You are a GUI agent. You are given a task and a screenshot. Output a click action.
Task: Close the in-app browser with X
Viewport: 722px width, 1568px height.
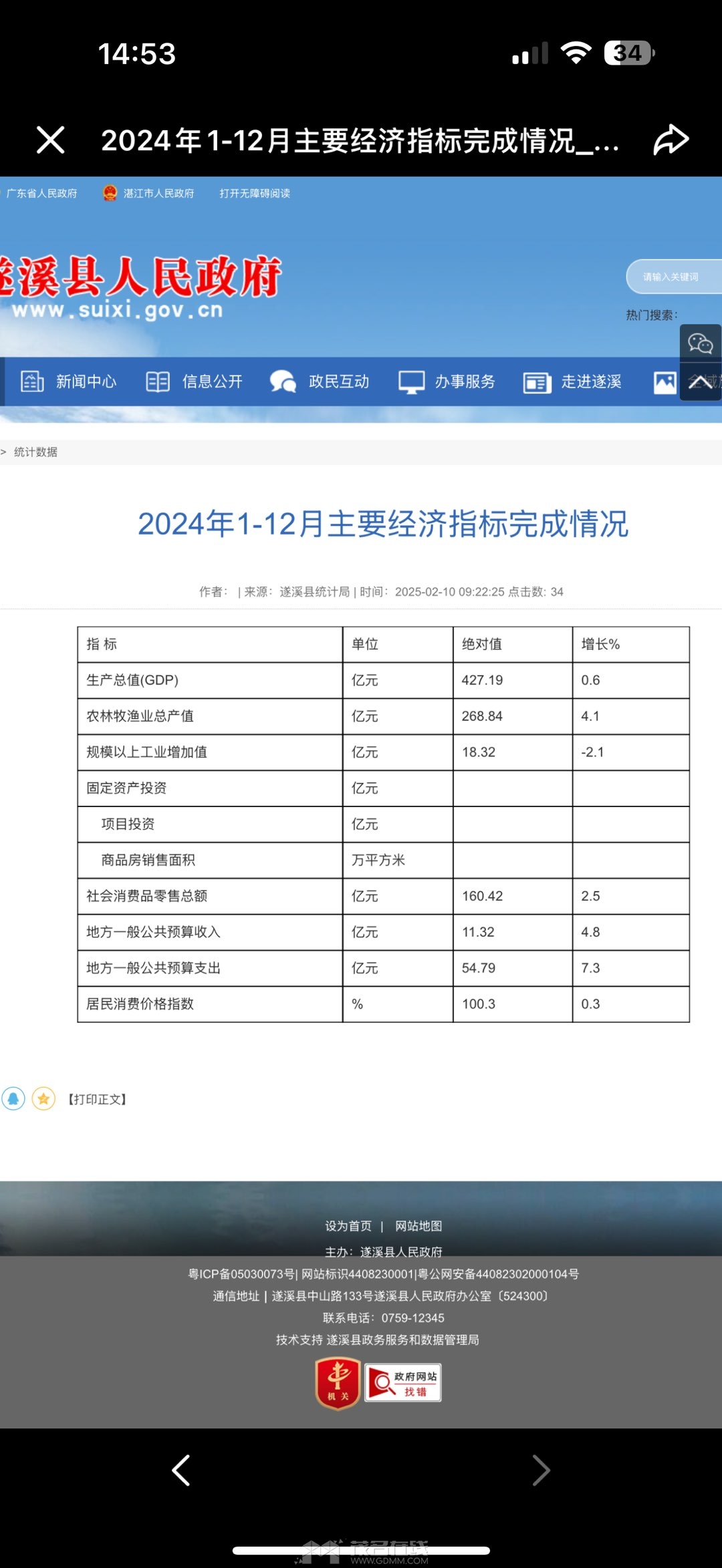51,140
